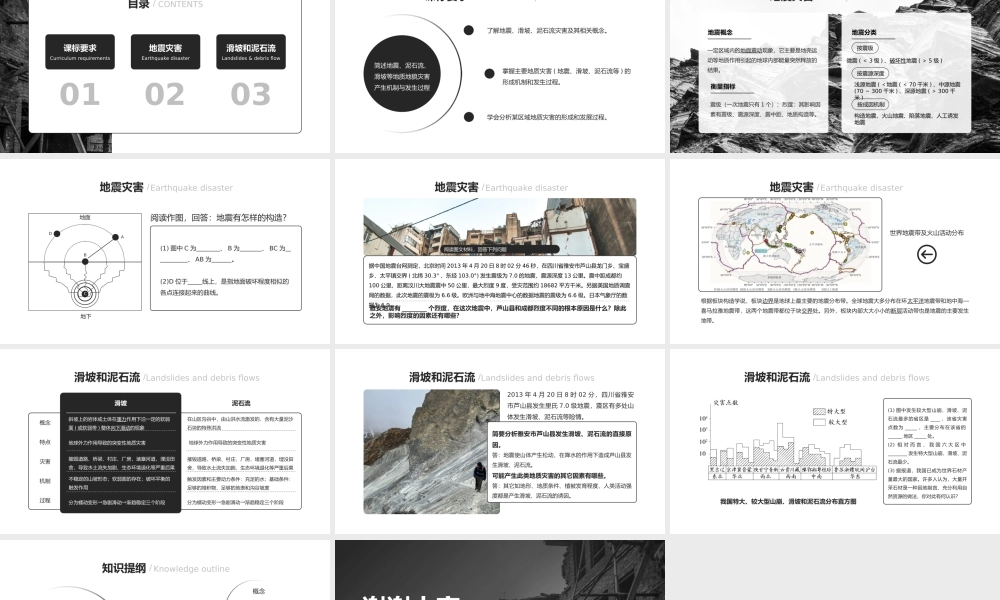1000x600 pixels.
Task: Click the 特大型 hatched legend swatch
Action: (x=820, y=411)
